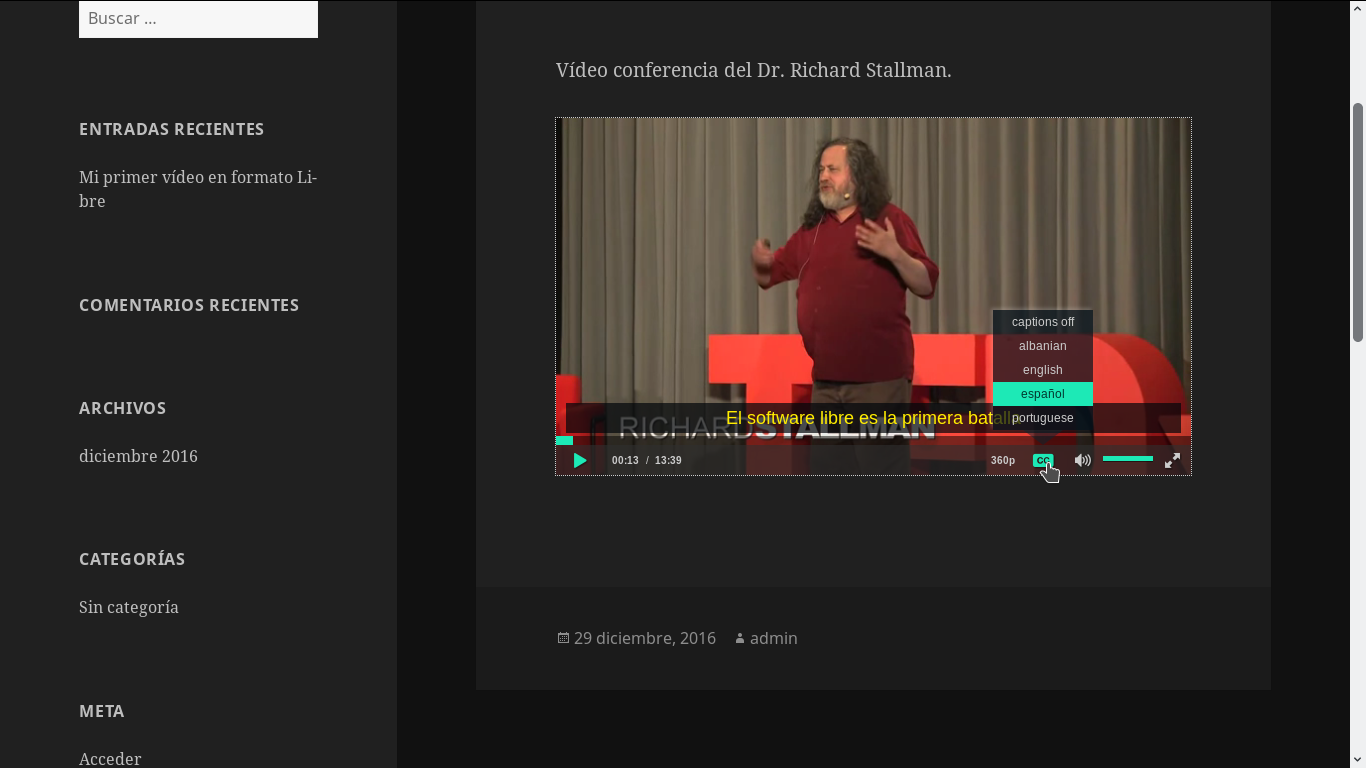Open the 360p quality selector
The height and width of the screenshot is (768, 1366).
click(x=1003, y=460)
